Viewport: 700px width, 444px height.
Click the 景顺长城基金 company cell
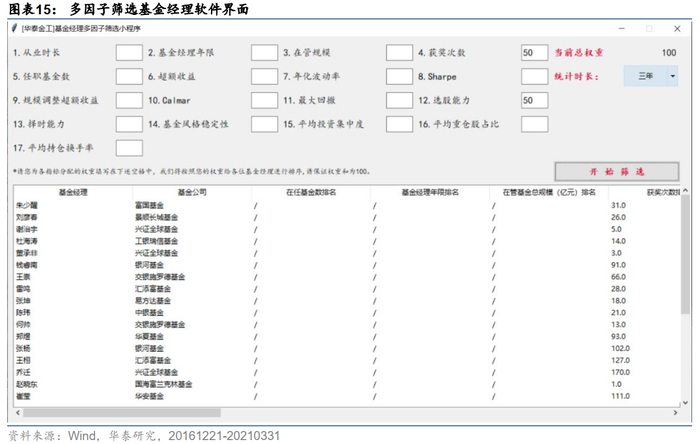click(x=157, y=217)
